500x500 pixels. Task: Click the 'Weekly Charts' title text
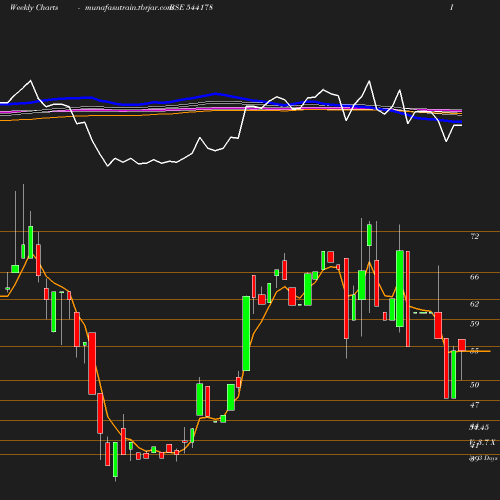click(34, 8)
